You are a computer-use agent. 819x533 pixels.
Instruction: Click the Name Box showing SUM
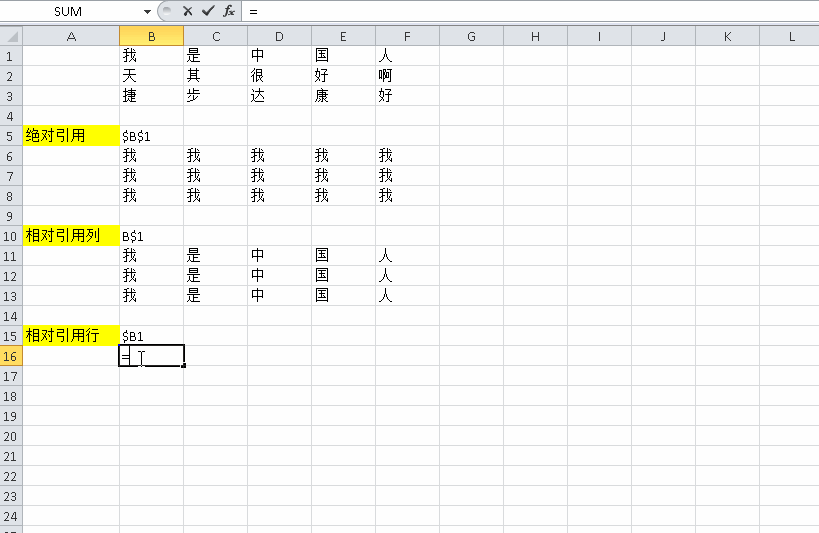[68, 11]
